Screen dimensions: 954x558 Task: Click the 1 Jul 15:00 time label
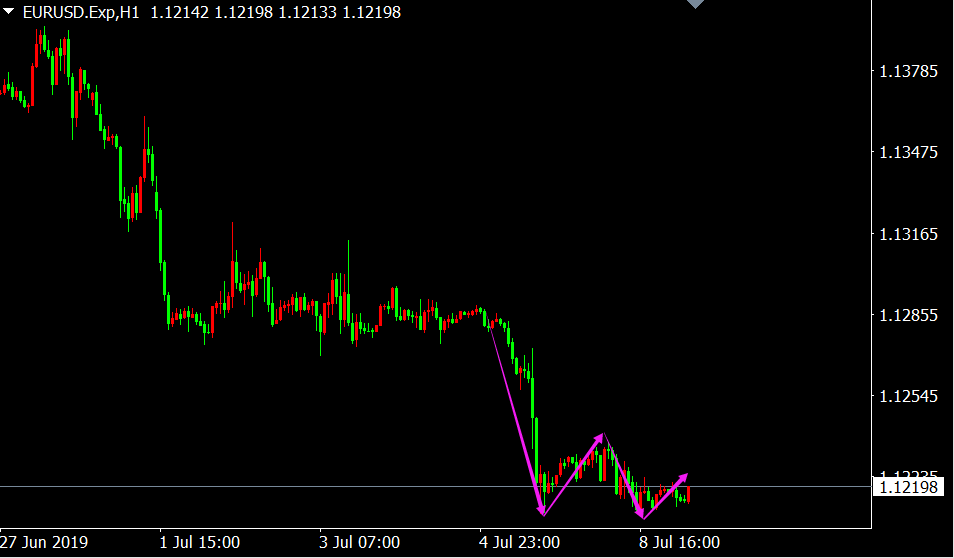click(x=200, y=543)
